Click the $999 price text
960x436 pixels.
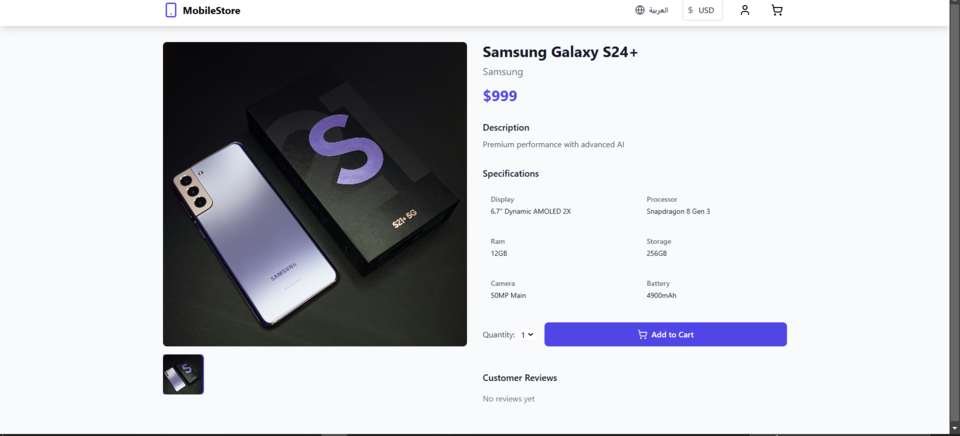(x=500, y=96)
